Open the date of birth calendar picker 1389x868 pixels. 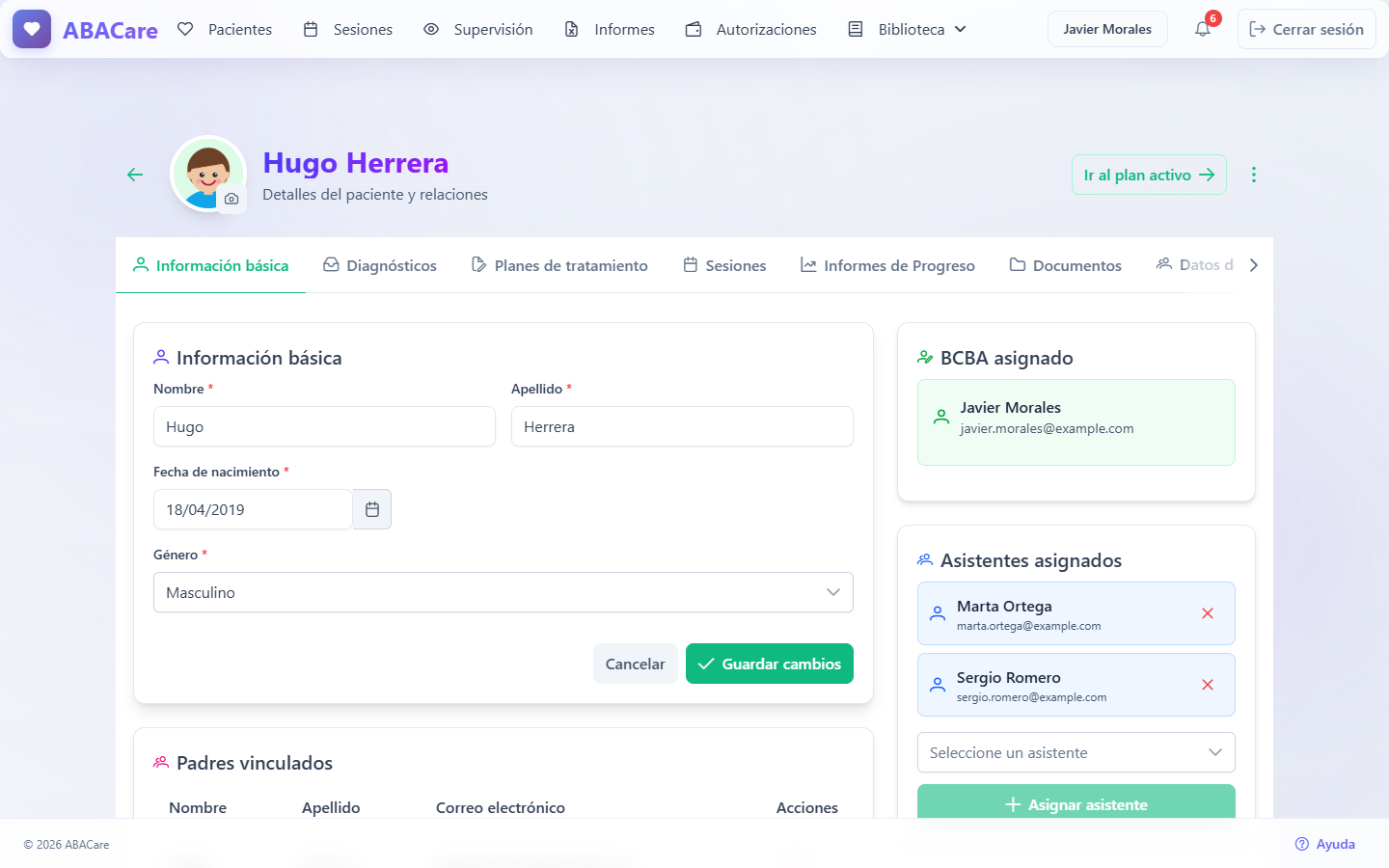tap(372, 509)
